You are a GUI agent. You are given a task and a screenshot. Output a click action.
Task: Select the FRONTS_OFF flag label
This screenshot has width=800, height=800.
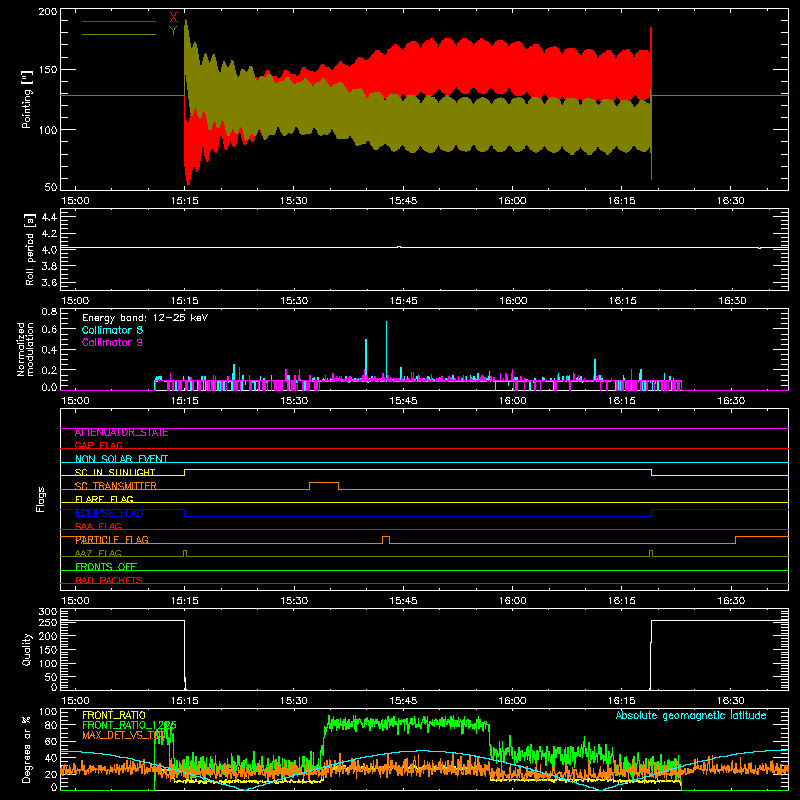[x=106, y=567]
